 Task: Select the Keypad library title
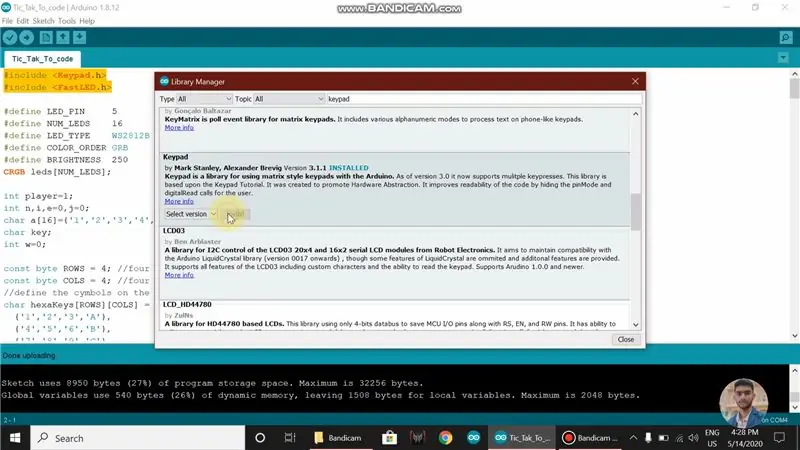176,157
